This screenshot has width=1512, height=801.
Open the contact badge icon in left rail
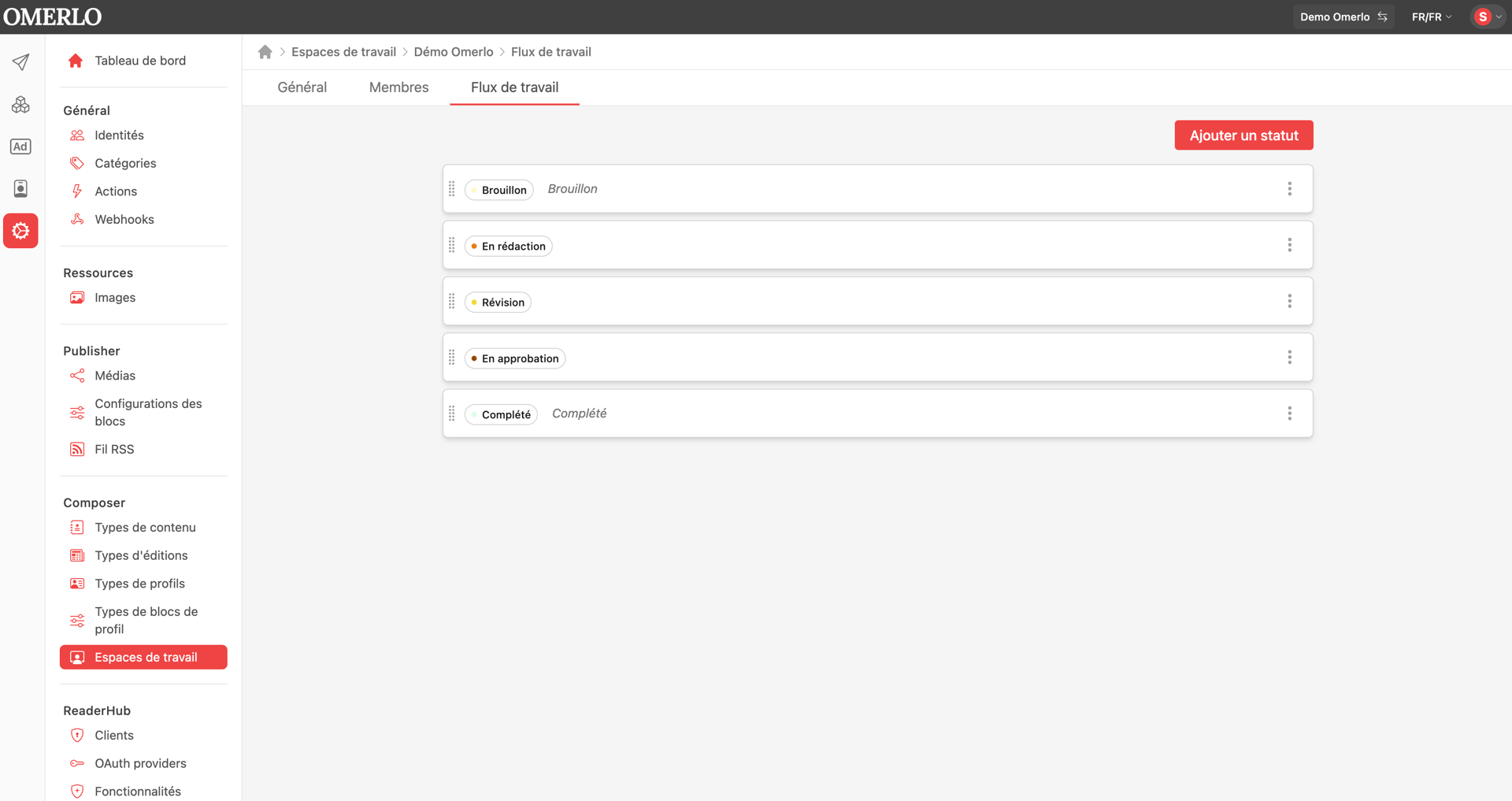(20, 188)
